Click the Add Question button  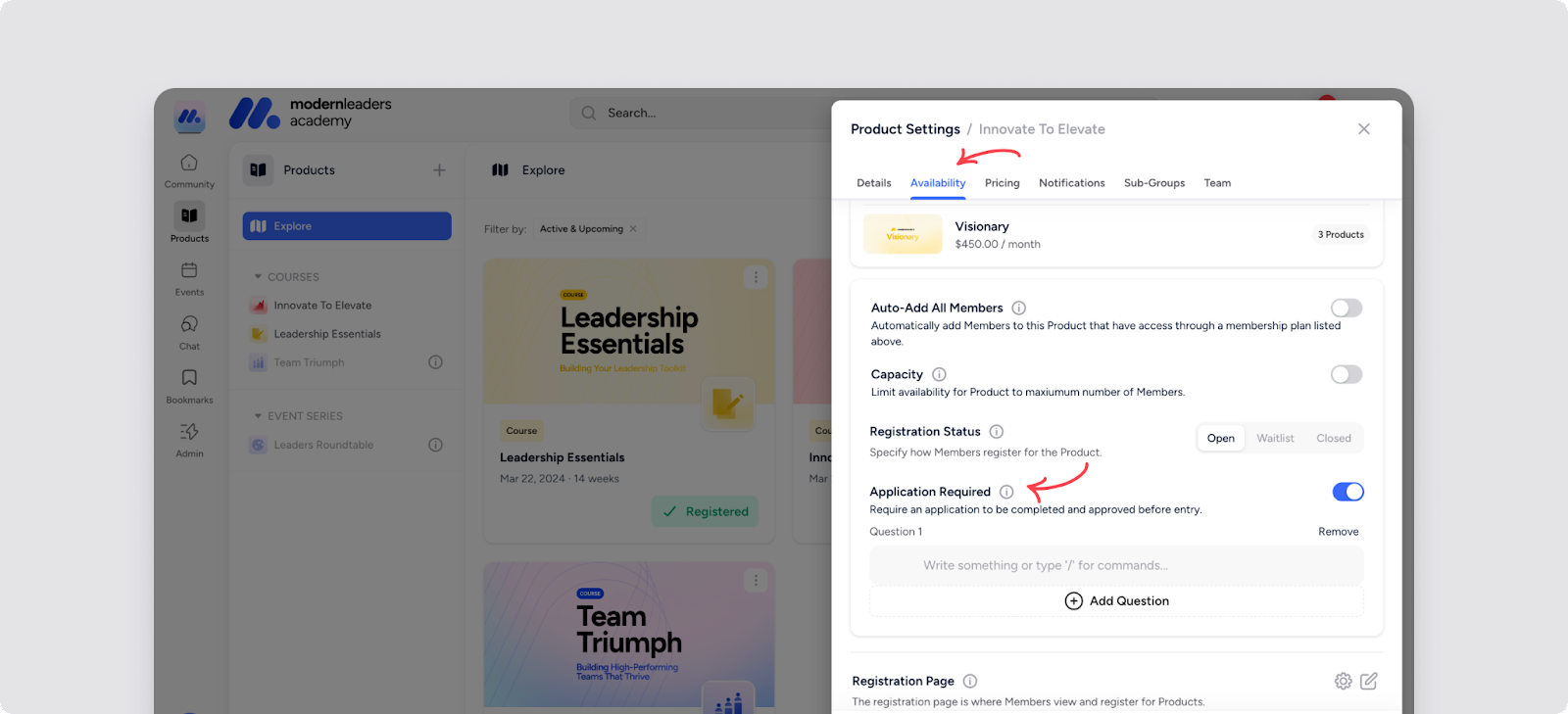(1117, 601)
